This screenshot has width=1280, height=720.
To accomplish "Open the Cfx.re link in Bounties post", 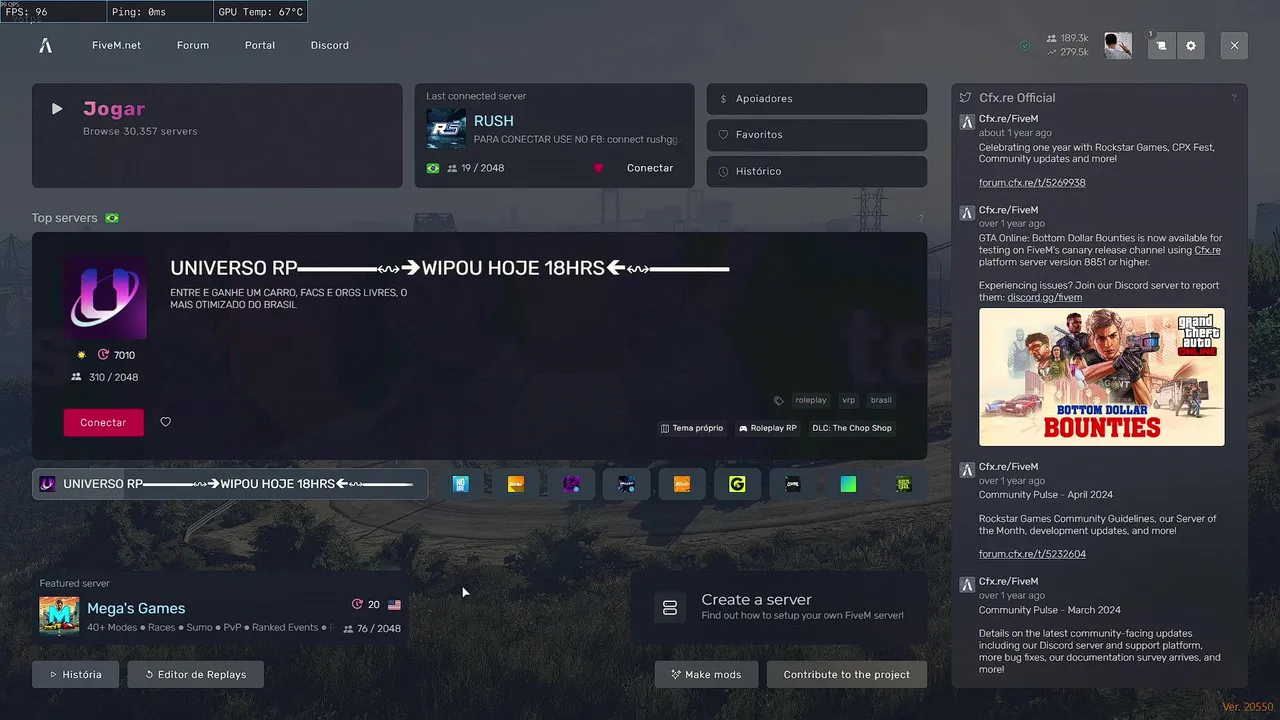I will (x=1208, y=250).
